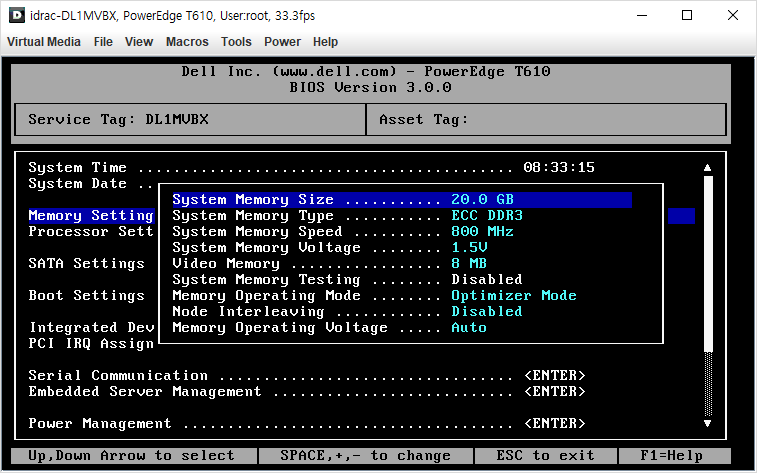Select the SATA Settings entry
Viewport: 757px width, 473px height.
(86, 264)
